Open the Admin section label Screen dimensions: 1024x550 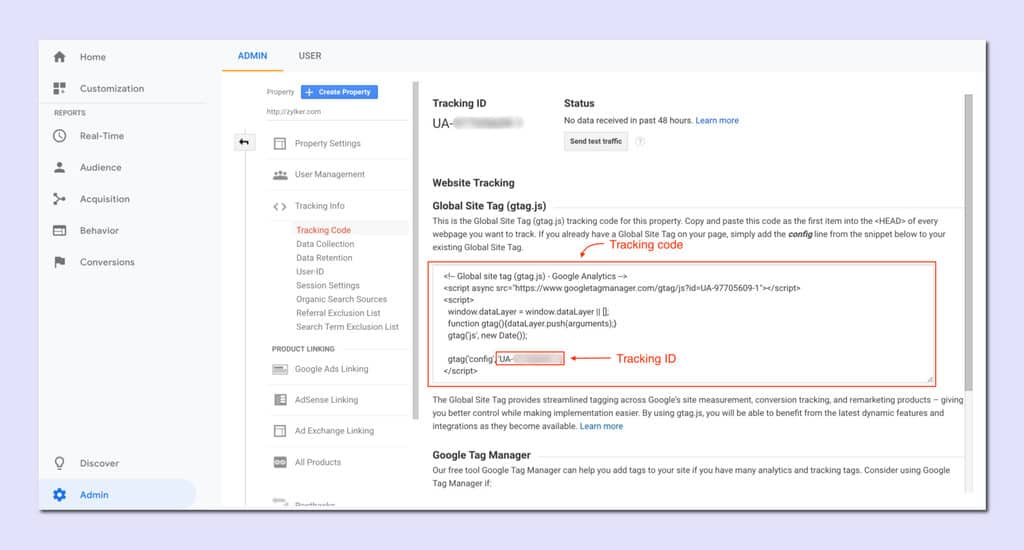[94, 494]
